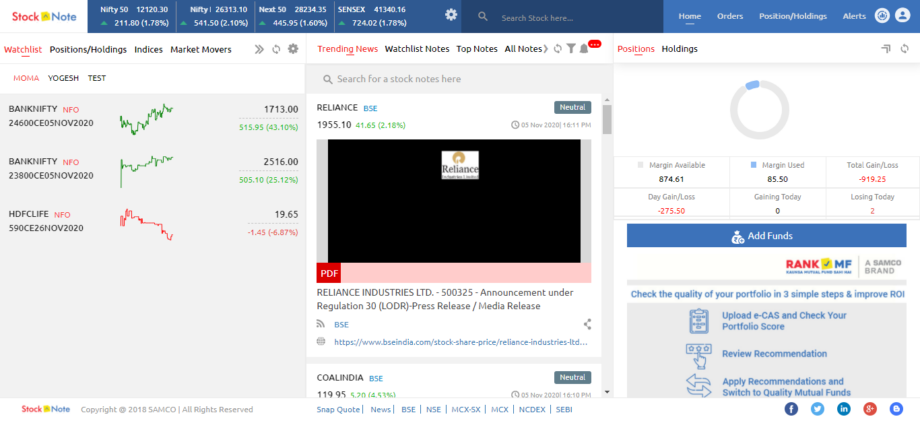Viewport: 920px width, 421px height.
Task: Focus the stock notes search field
Action: (459, 79)
